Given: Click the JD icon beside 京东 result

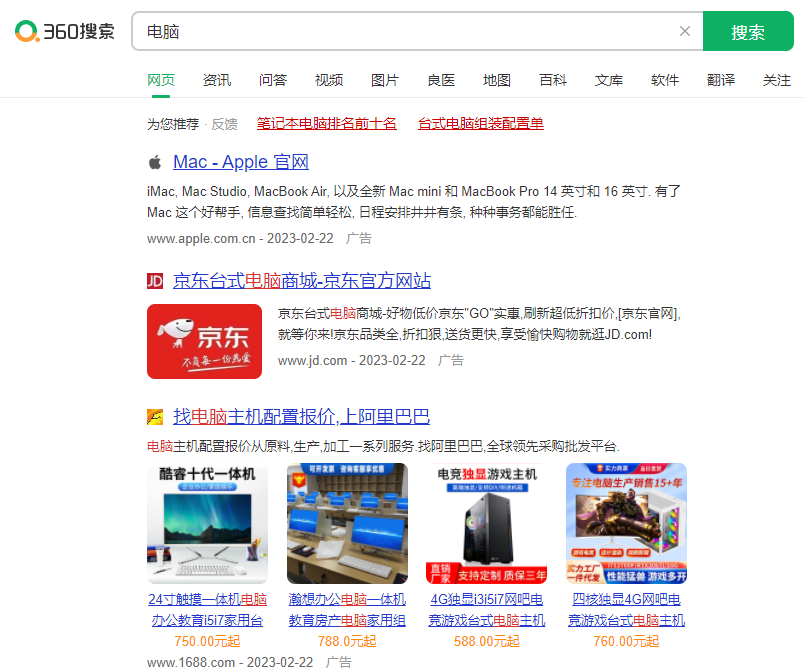Looking at the screenshot, I should point(155,281).
